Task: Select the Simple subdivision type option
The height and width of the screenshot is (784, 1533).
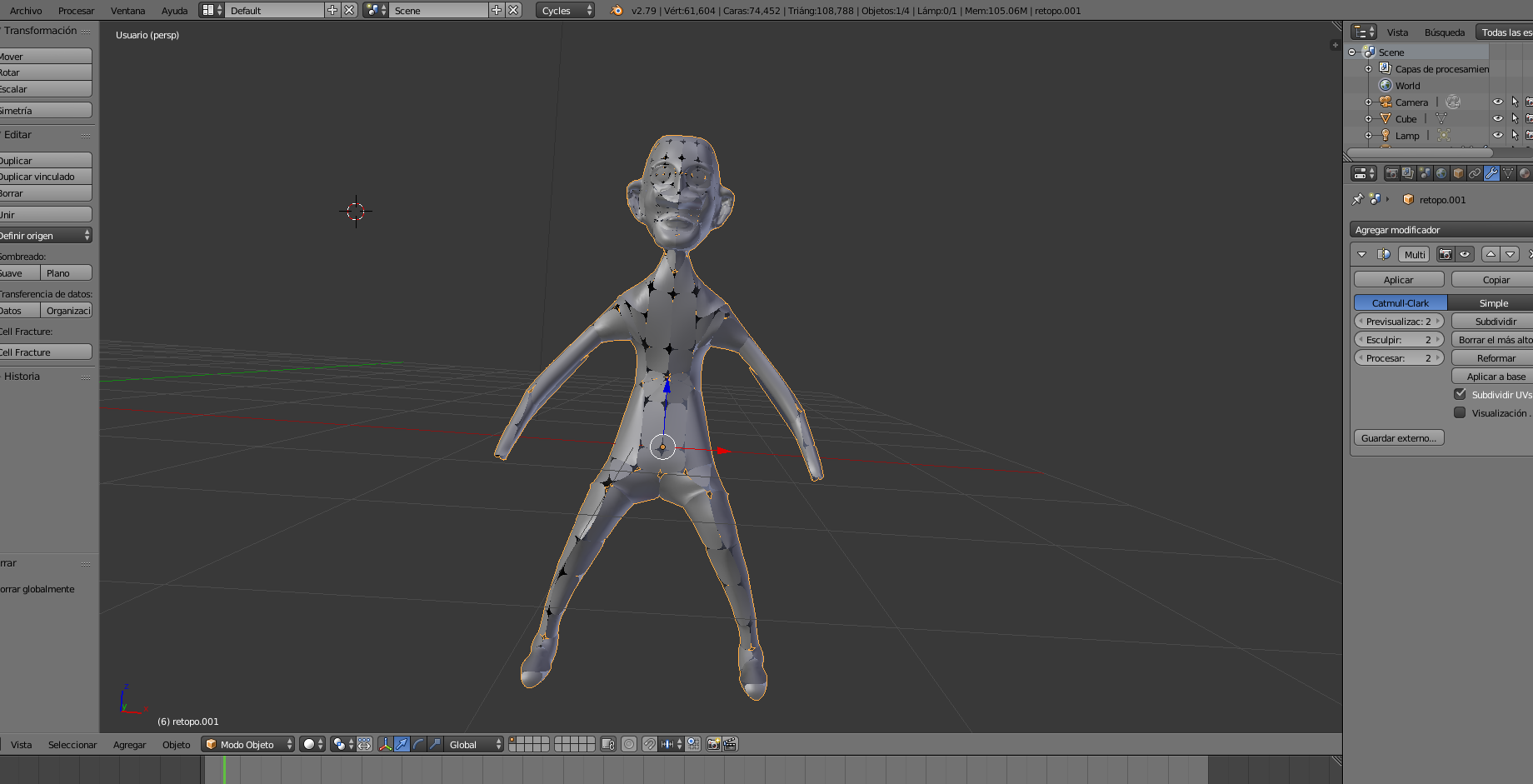Action: [x=1493, y=303]
